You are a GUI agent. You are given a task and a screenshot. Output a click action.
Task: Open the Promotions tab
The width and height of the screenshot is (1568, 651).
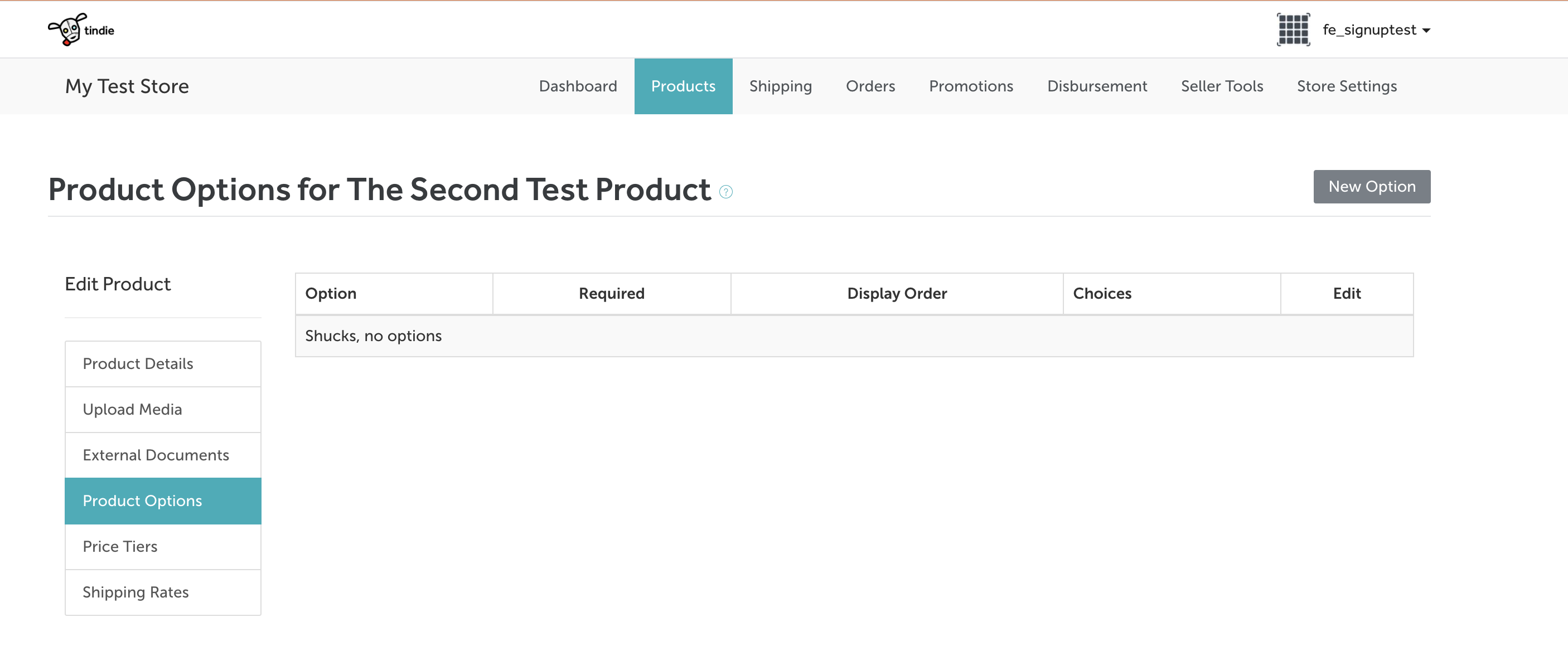click(x=970, y=86)
